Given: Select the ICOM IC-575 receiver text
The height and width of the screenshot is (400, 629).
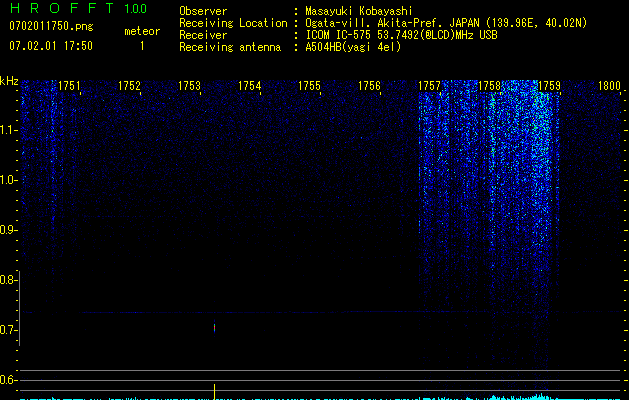Looking at the screenshot, I should click(401, 35).
